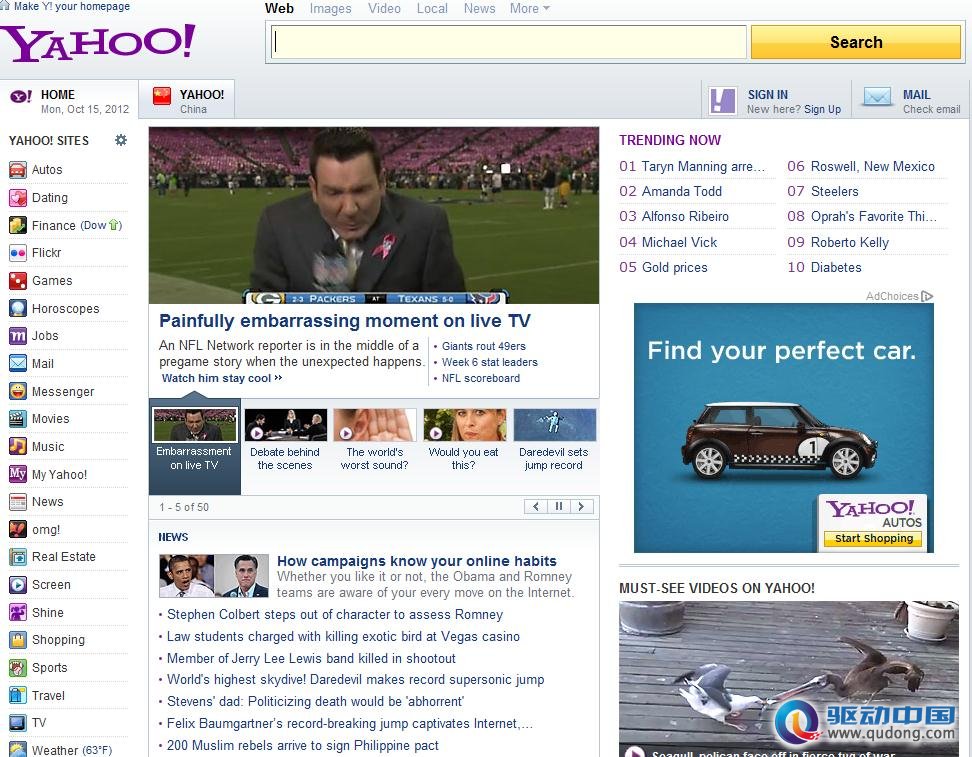This screenshot has height=757, width=972.
Task: Click the AdChoices icon
Action: [927, 296]
